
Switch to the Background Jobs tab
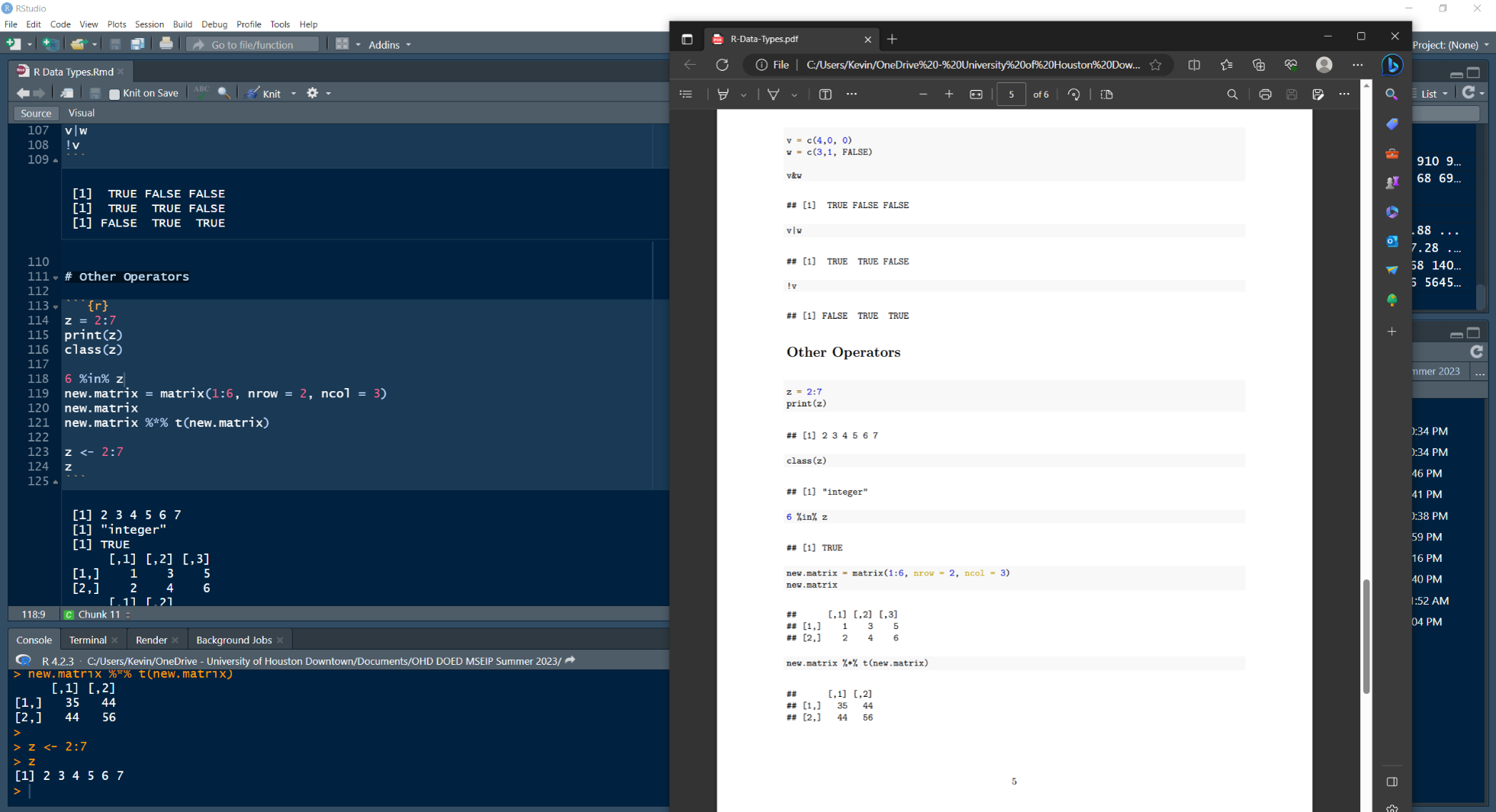coord(233,640)
